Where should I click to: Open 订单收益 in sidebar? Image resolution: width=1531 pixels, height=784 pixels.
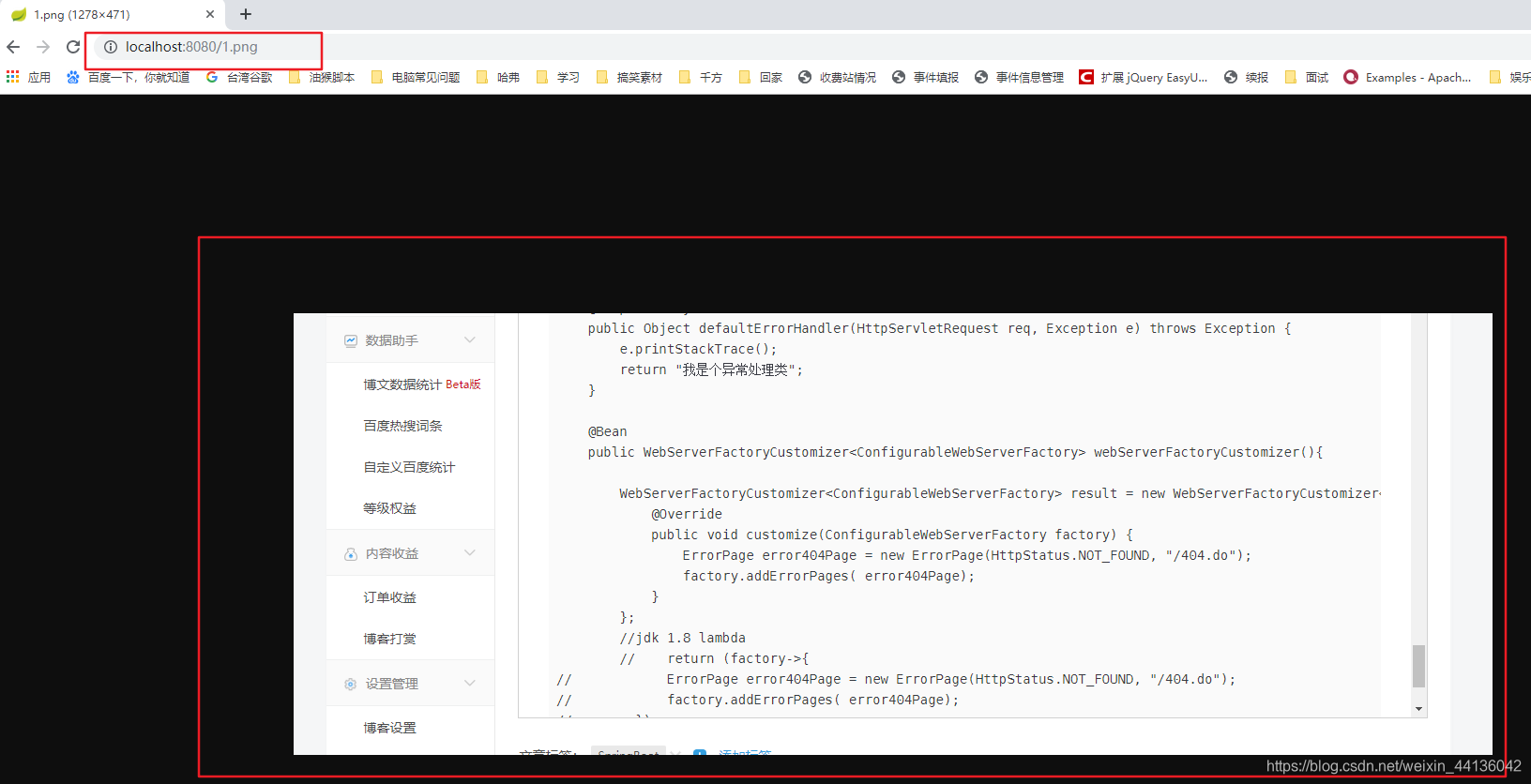tap(389, 597)
